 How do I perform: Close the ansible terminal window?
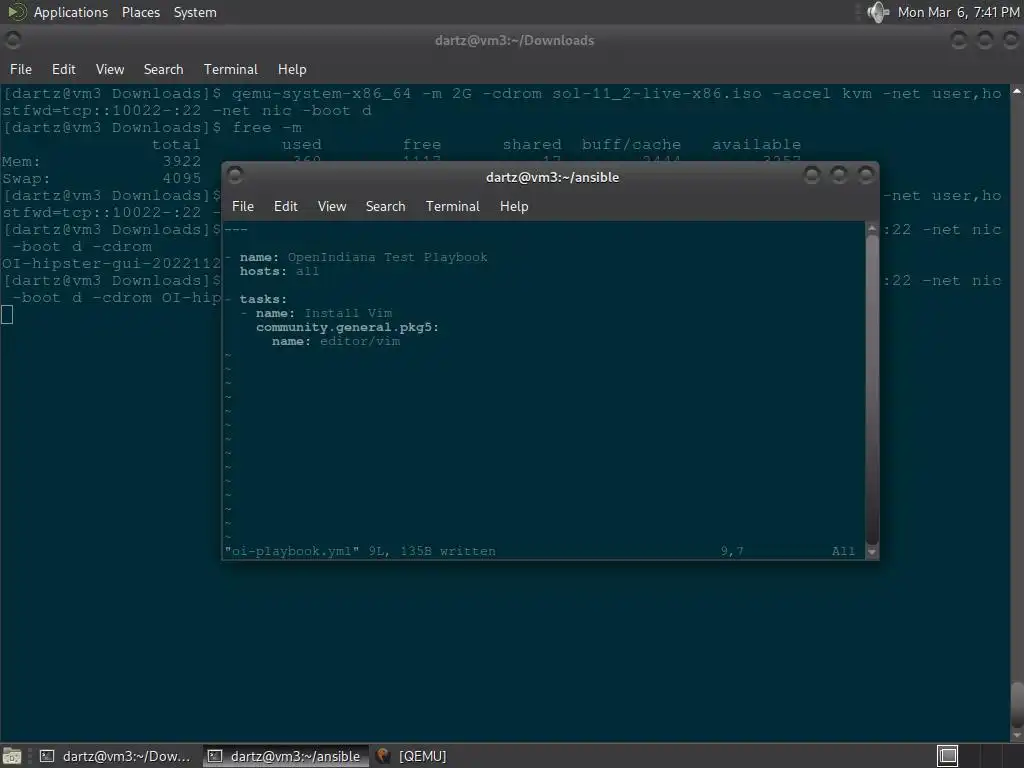pos(865,175)
